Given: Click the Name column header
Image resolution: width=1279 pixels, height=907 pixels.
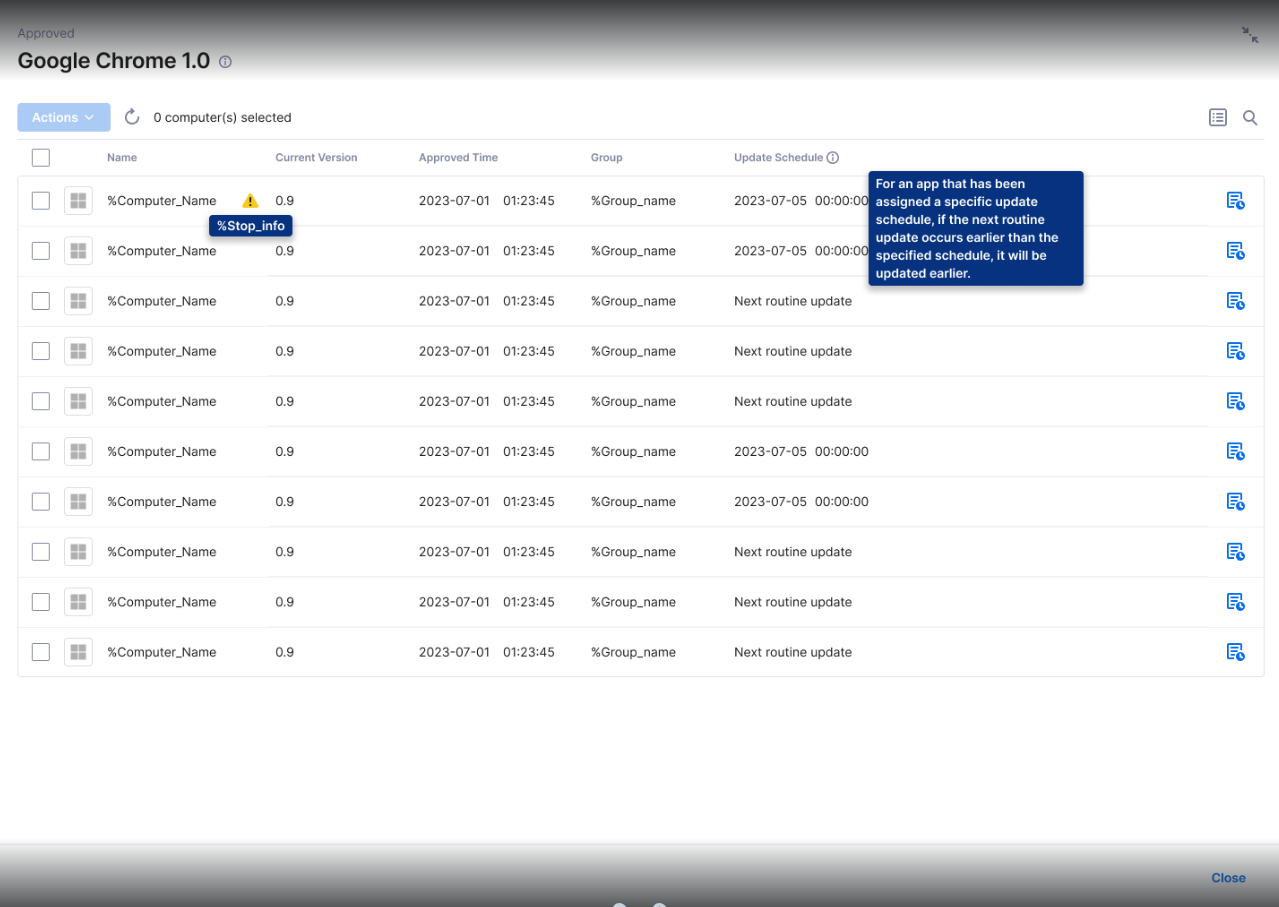Looking at the screenshot, I should coord(122,158).
